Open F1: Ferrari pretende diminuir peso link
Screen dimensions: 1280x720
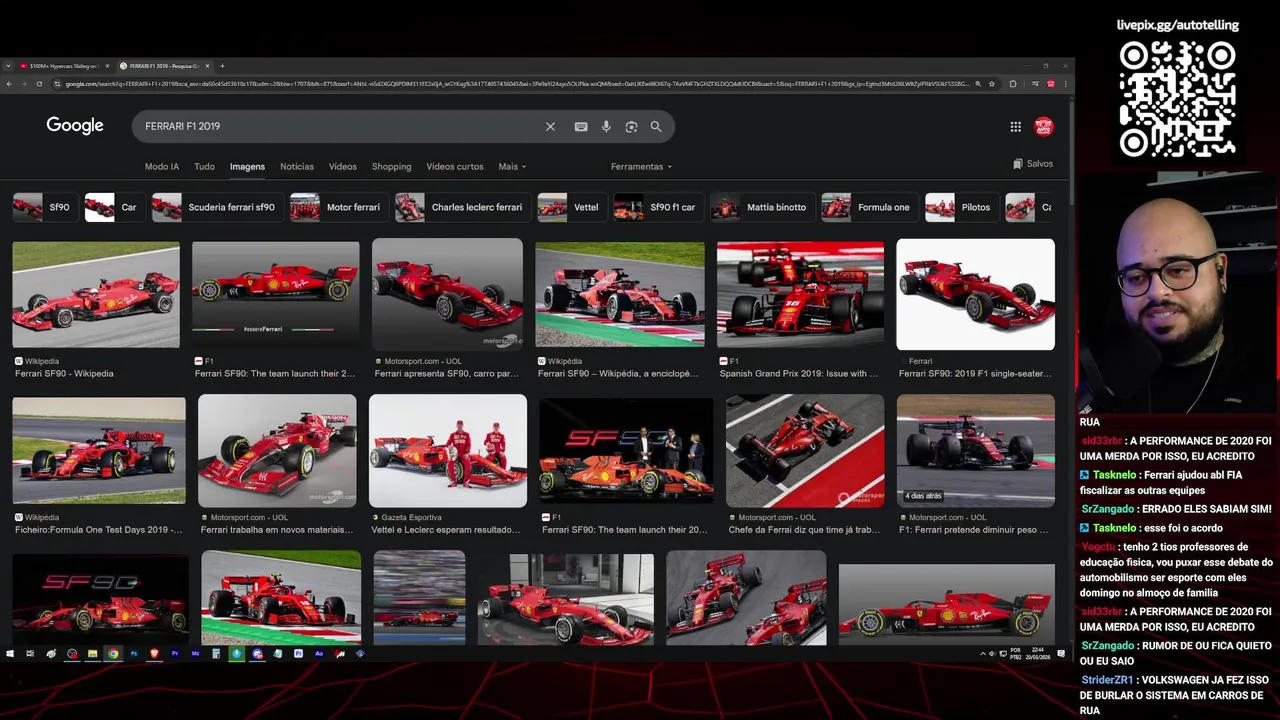coord(975,530)
